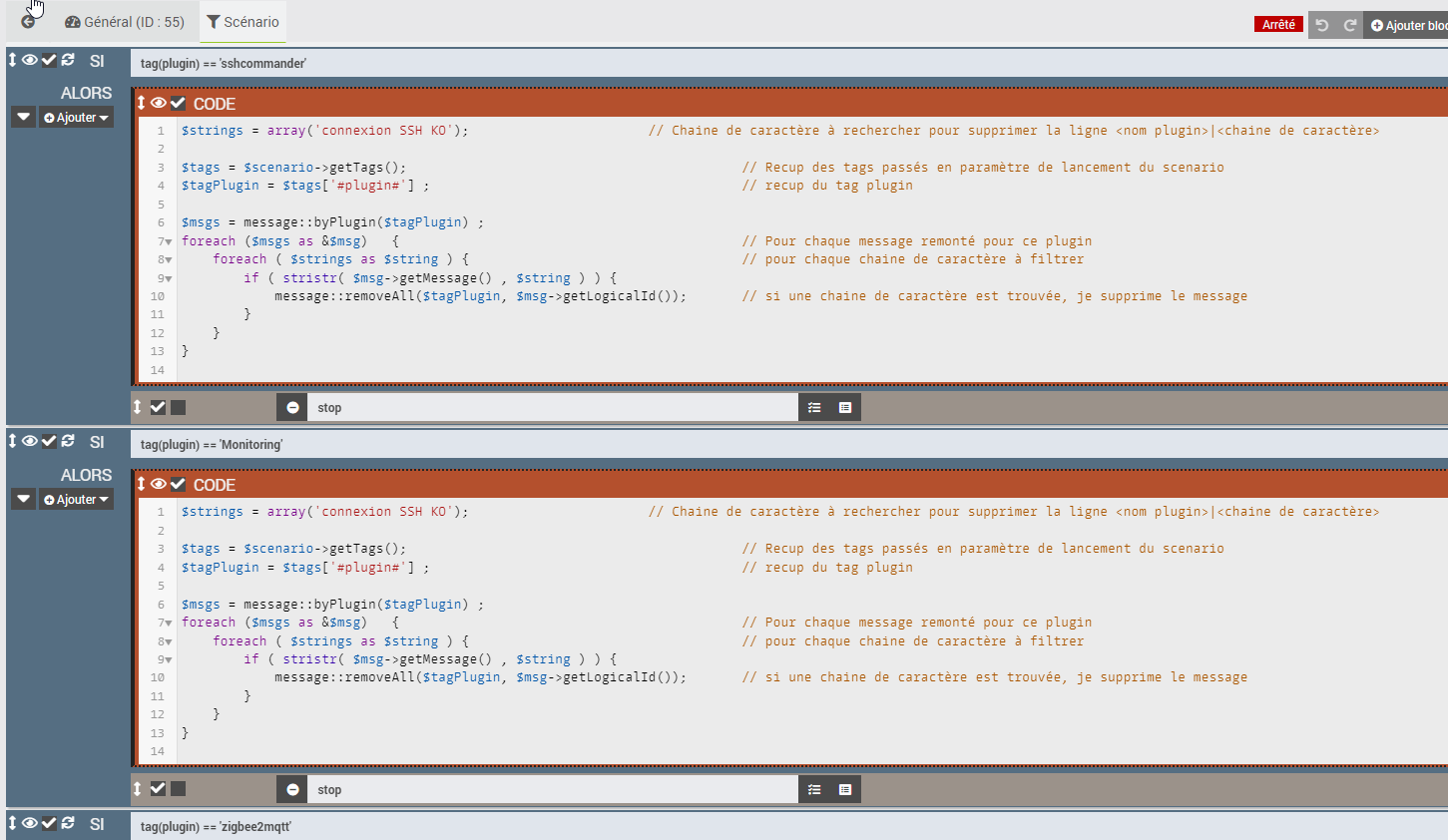
Task: Toggle eye visibility of zigbee2mqtt SI block
Action: pos(30,823)
